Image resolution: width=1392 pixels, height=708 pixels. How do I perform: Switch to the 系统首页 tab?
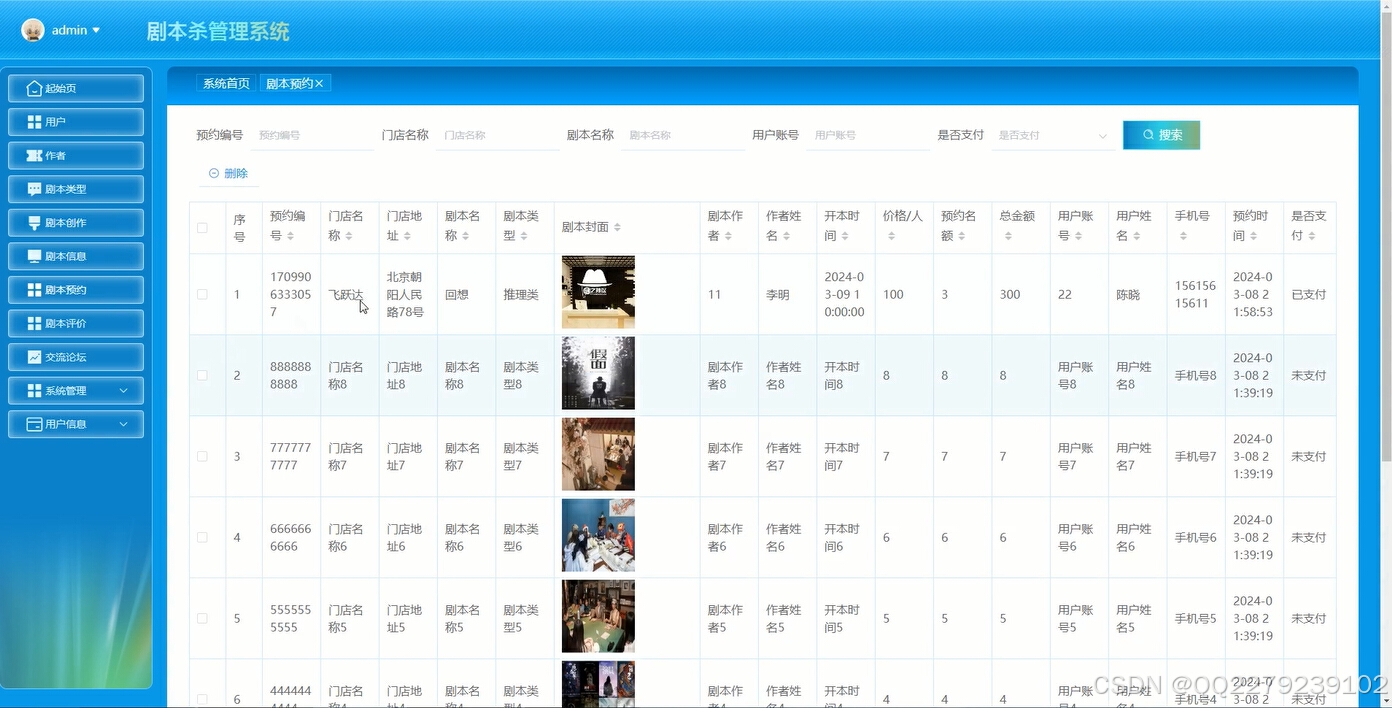click(226, 83)
